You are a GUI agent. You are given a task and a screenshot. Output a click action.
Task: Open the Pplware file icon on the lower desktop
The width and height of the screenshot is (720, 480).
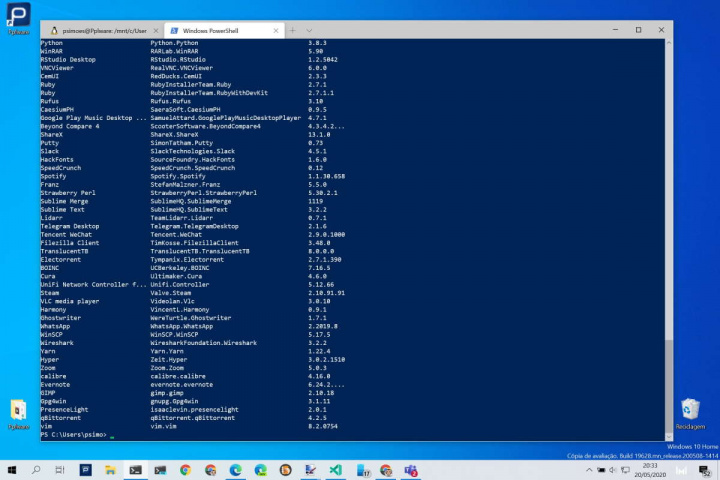click(x=18, y=412)
